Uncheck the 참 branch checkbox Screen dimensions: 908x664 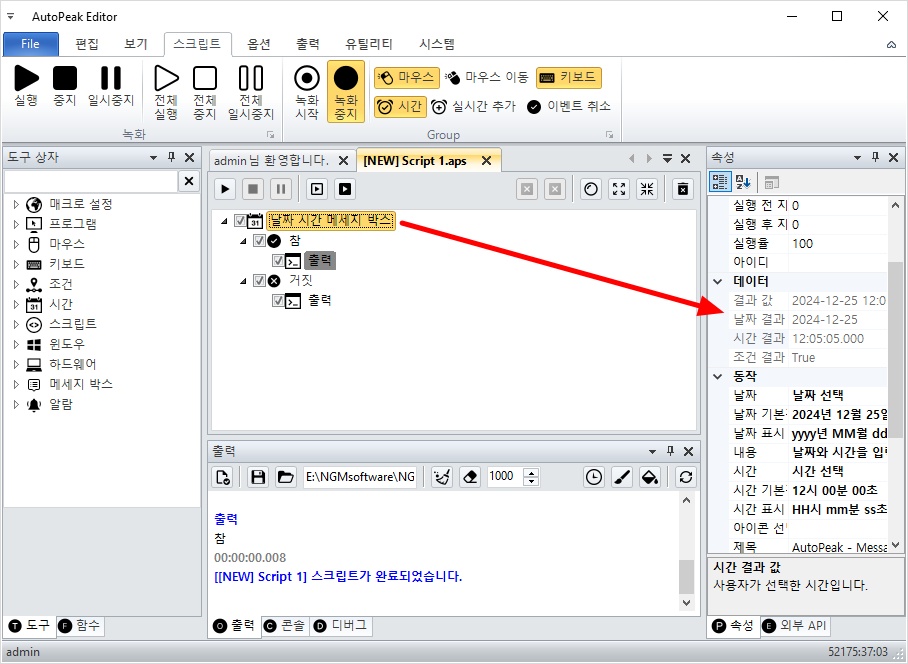click(259, 241)
